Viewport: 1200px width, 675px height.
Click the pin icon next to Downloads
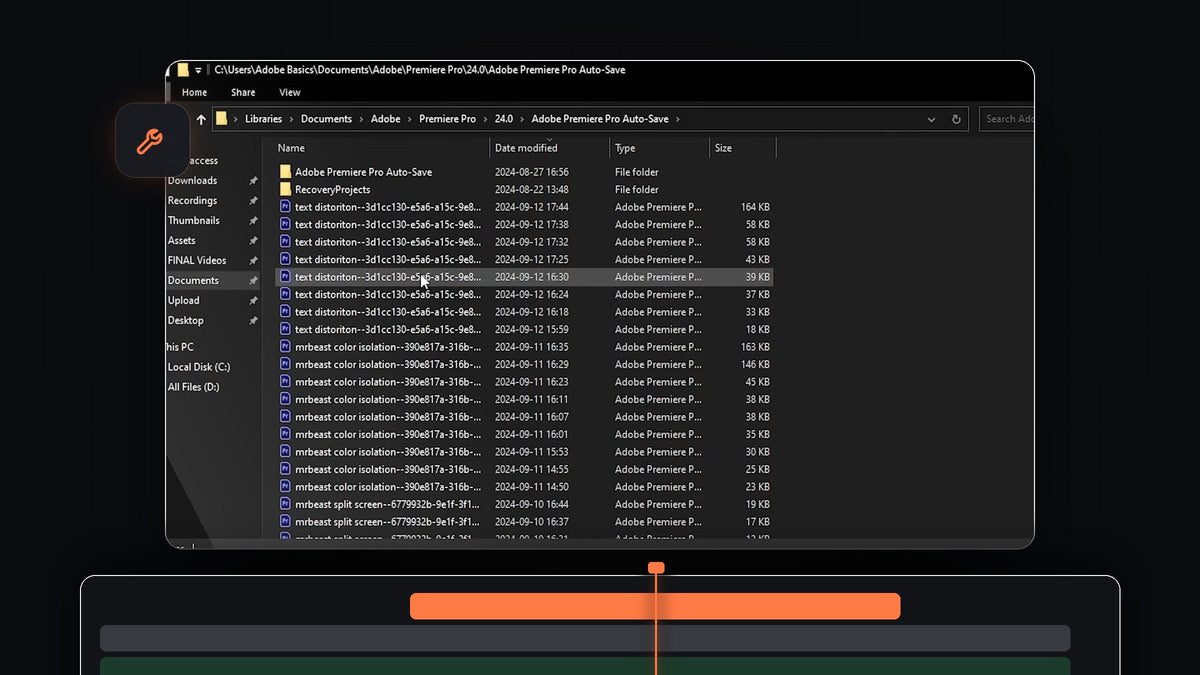click(253, 181)
